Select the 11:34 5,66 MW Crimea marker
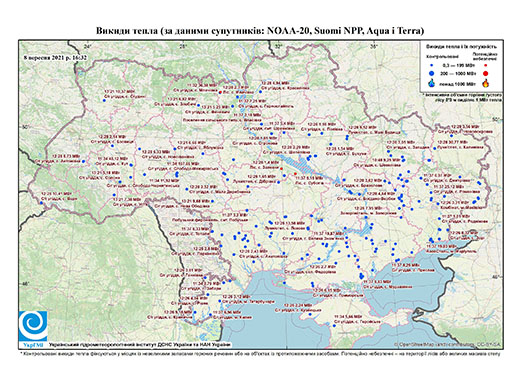Viewport: 520px width, 368px height. [x=334, y=326]
